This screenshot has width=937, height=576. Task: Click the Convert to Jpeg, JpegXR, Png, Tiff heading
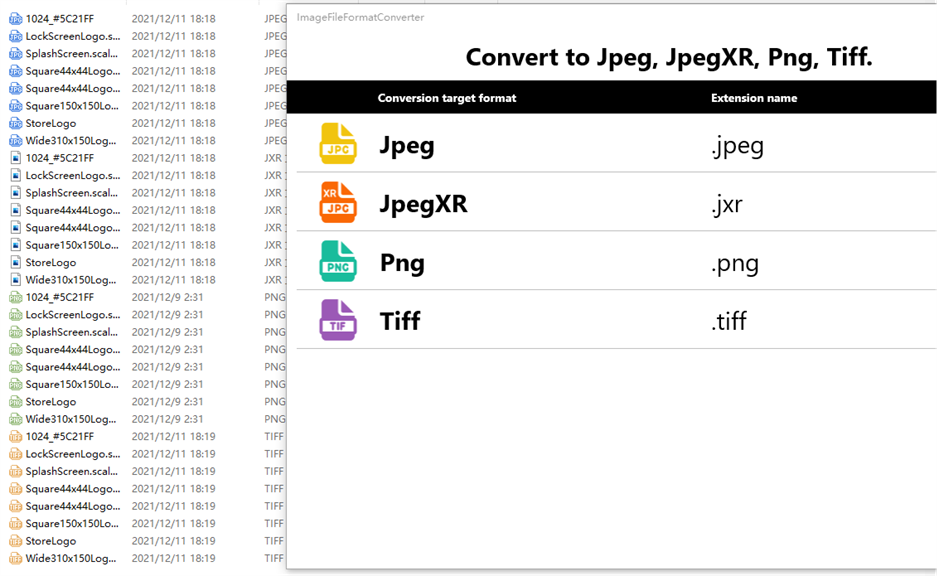(x=669, y=57)
